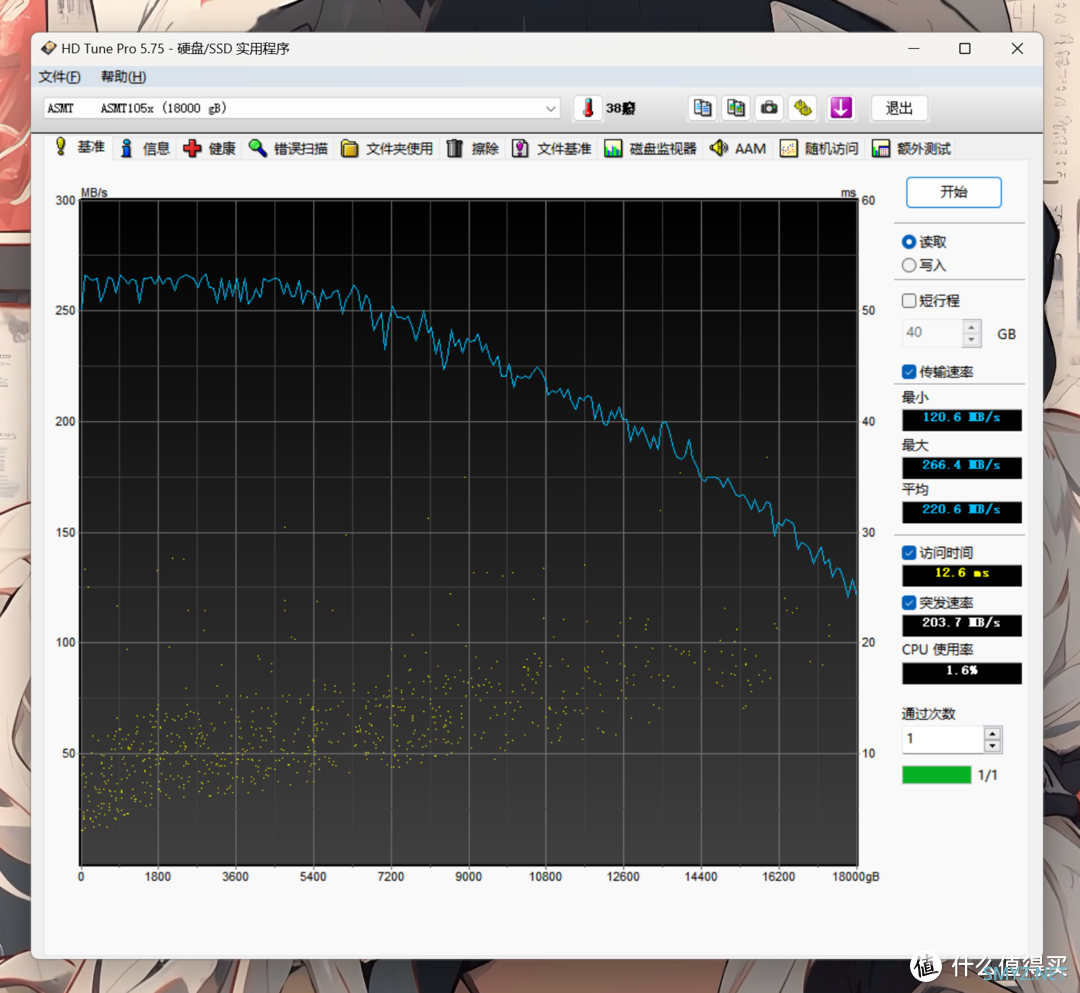1080x993 pixels.
Task: Click the thermometer temperature icon
Action: (x=589, y=108)
